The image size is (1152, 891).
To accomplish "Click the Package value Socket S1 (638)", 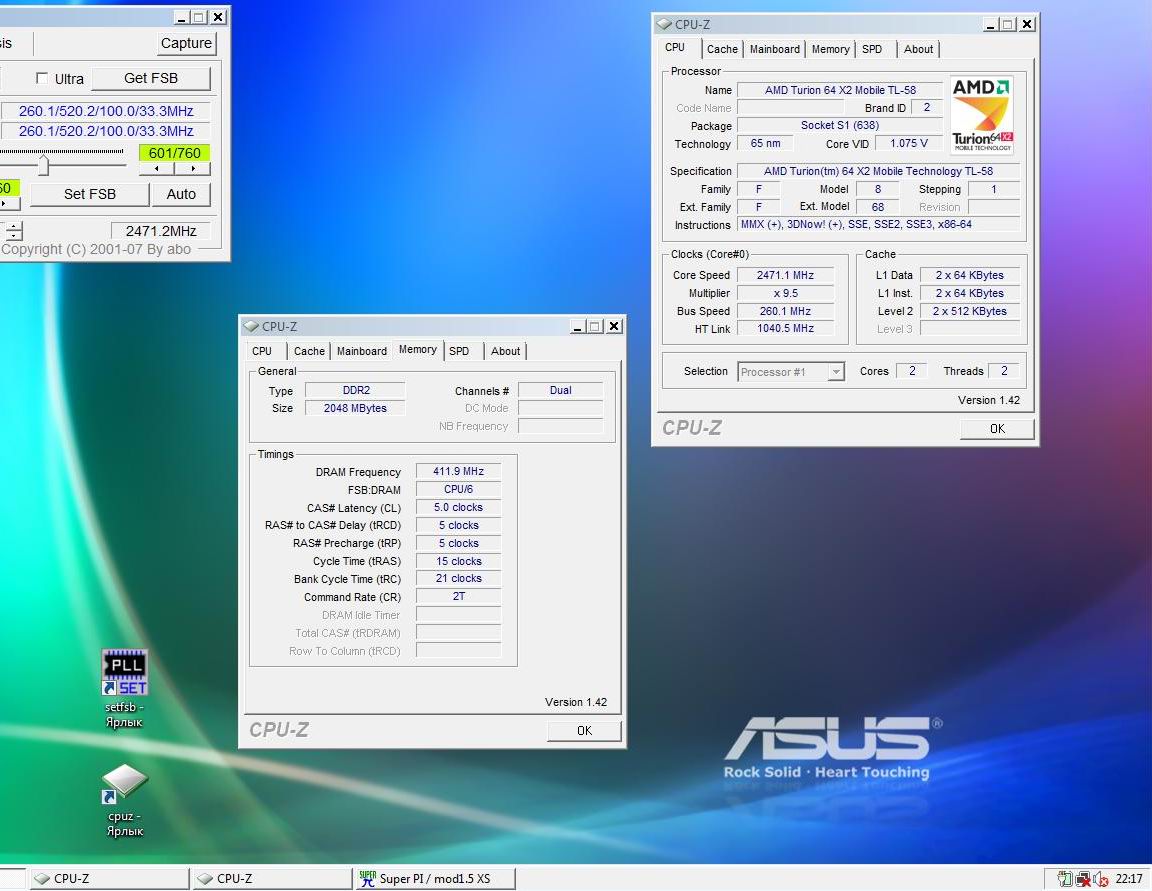I will 840,126.
